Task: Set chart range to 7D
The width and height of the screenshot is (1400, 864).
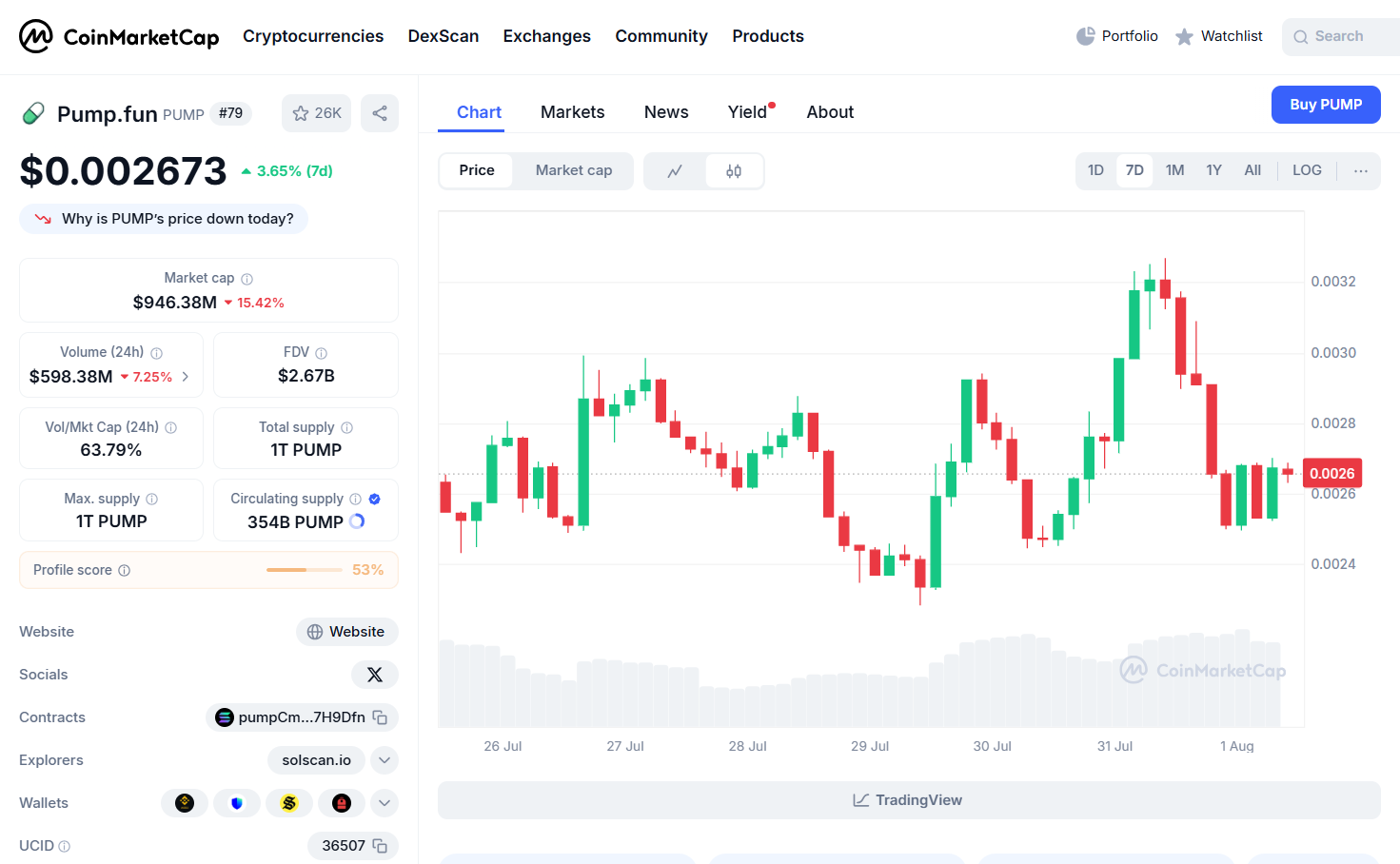Action: tap(1134, 171)
